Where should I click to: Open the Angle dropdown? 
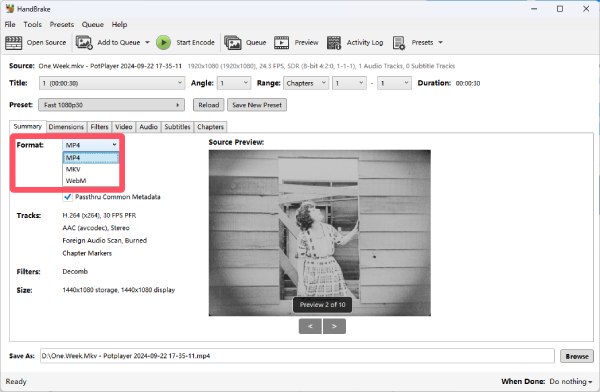coord(234,83)
